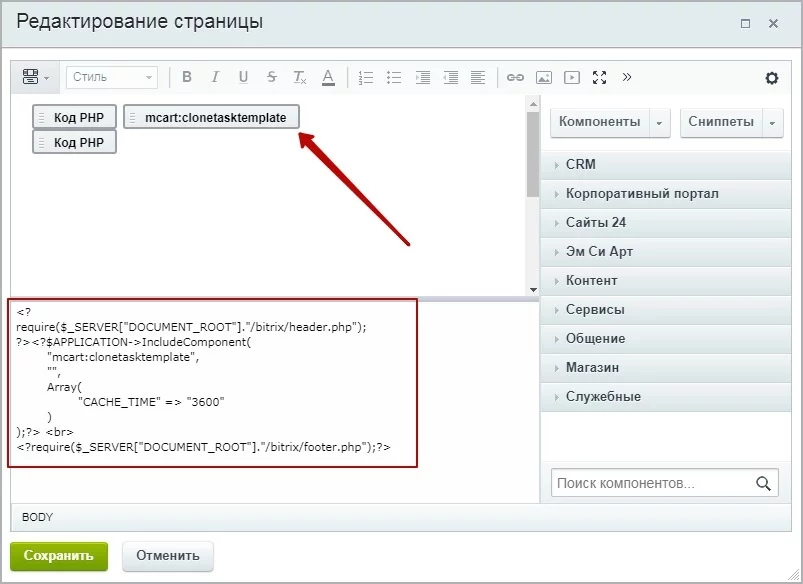Viewport: 803px width, 584px height.
Task: Select the Компоненты tab
Action: tap(599, 122)
